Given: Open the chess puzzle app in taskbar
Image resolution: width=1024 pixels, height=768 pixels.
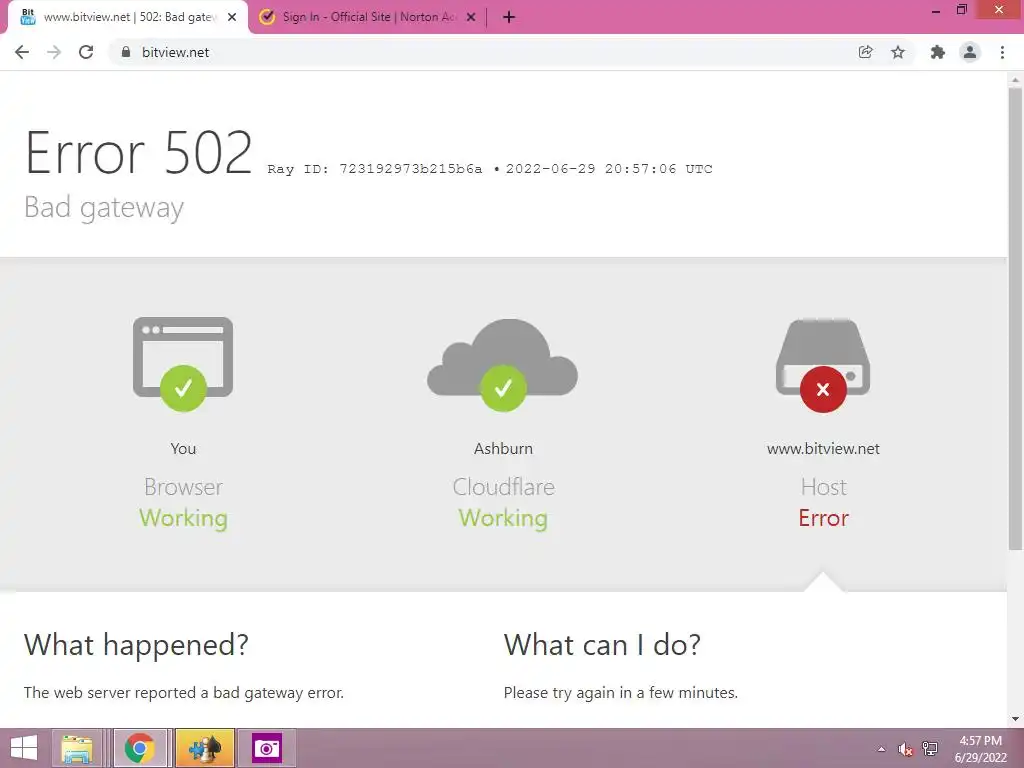Looking at the screenshot, I should pos(204,748).
